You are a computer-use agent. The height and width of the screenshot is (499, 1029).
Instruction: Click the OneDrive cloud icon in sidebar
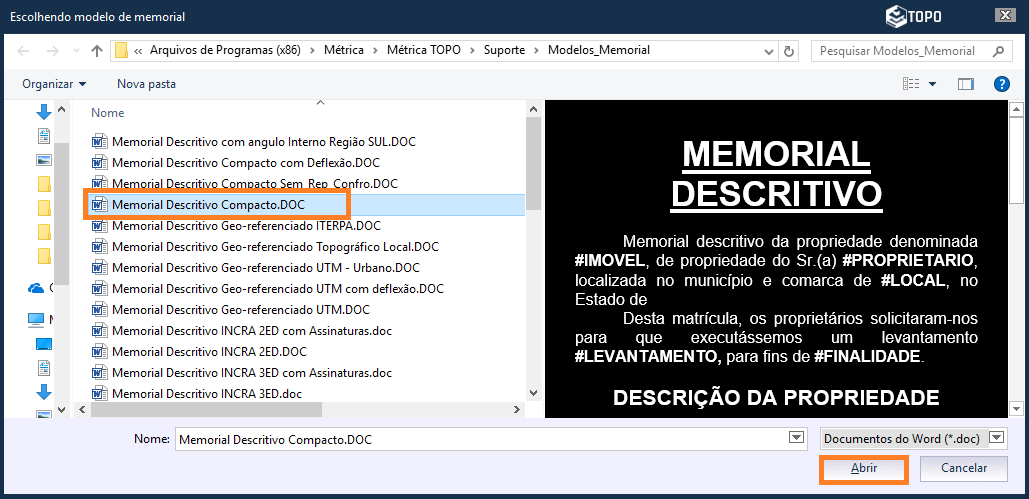[x=38, y=288]
